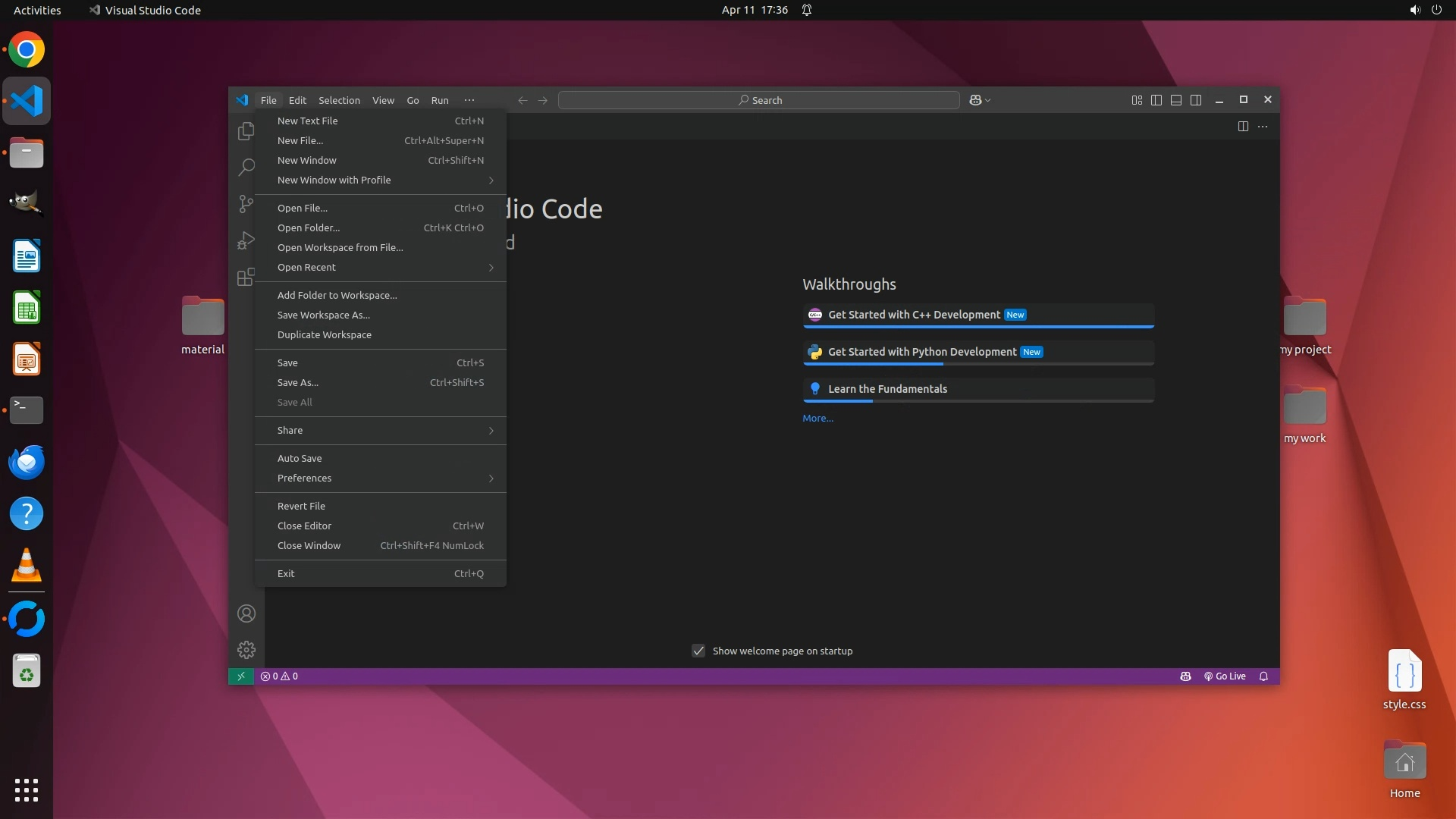The image size is (1456, 819).
Task: Open the Search view in activity bar
Action: (x=246, y=168)
